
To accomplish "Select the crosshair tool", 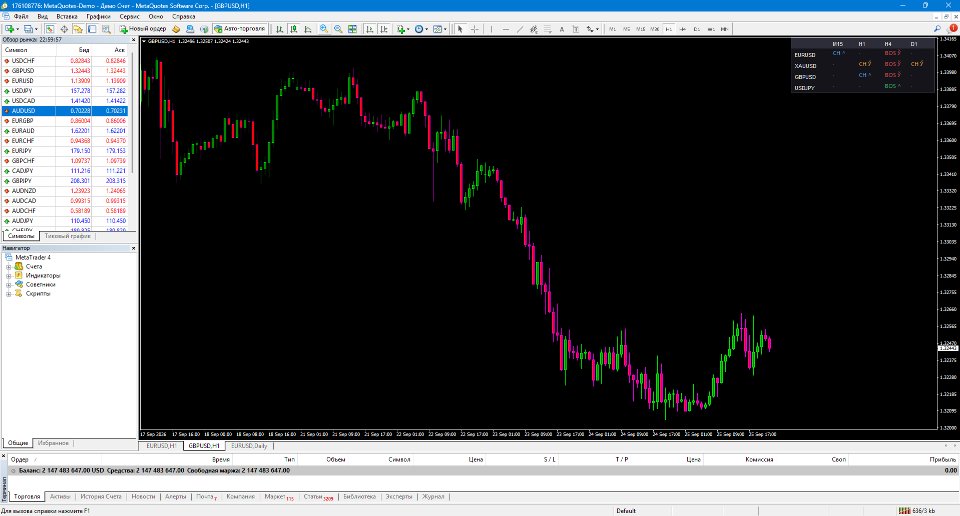I will pos(474,29).
